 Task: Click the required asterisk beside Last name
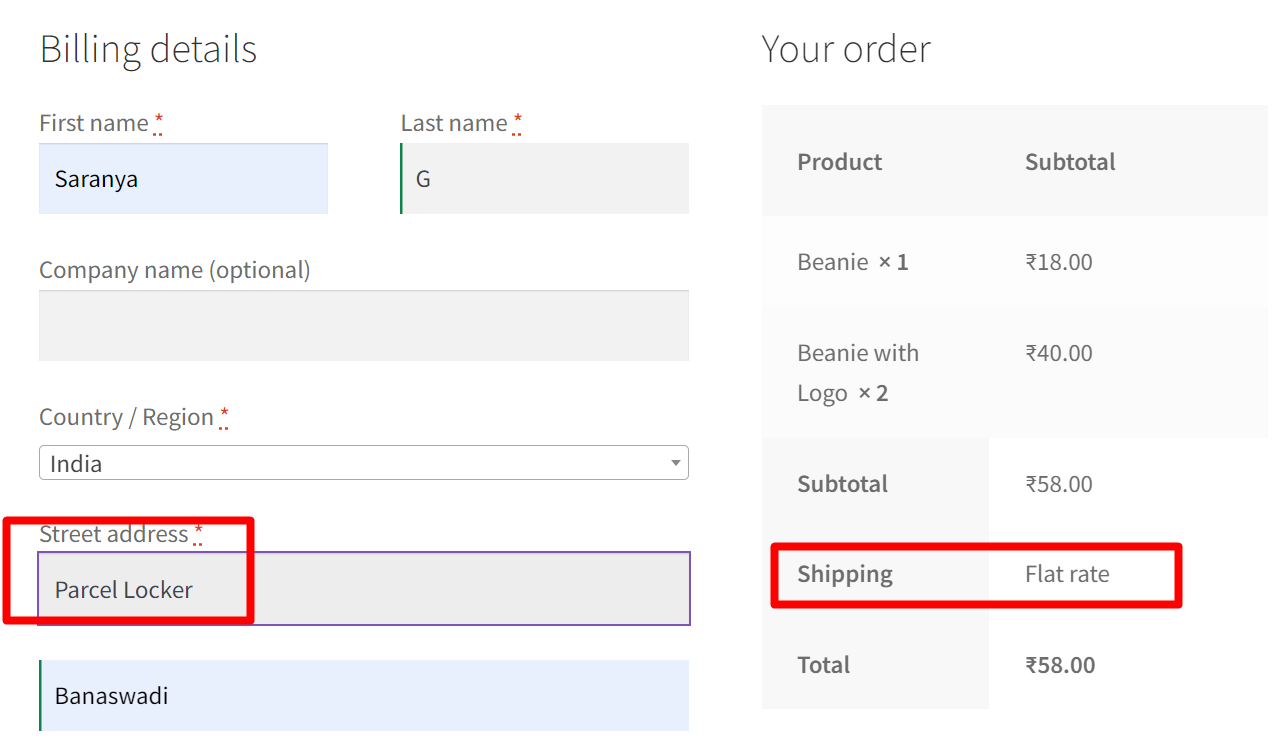517,123
